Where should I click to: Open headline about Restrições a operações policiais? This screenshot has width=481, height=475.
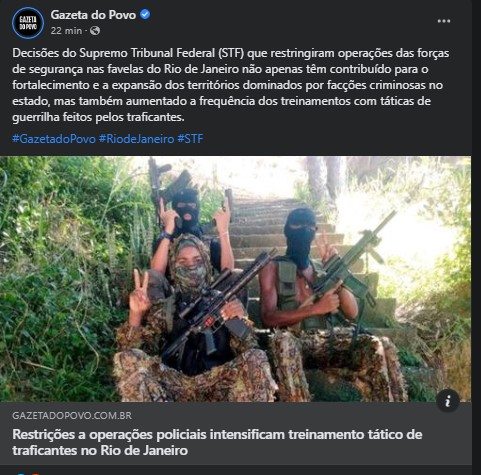point(217,442)
